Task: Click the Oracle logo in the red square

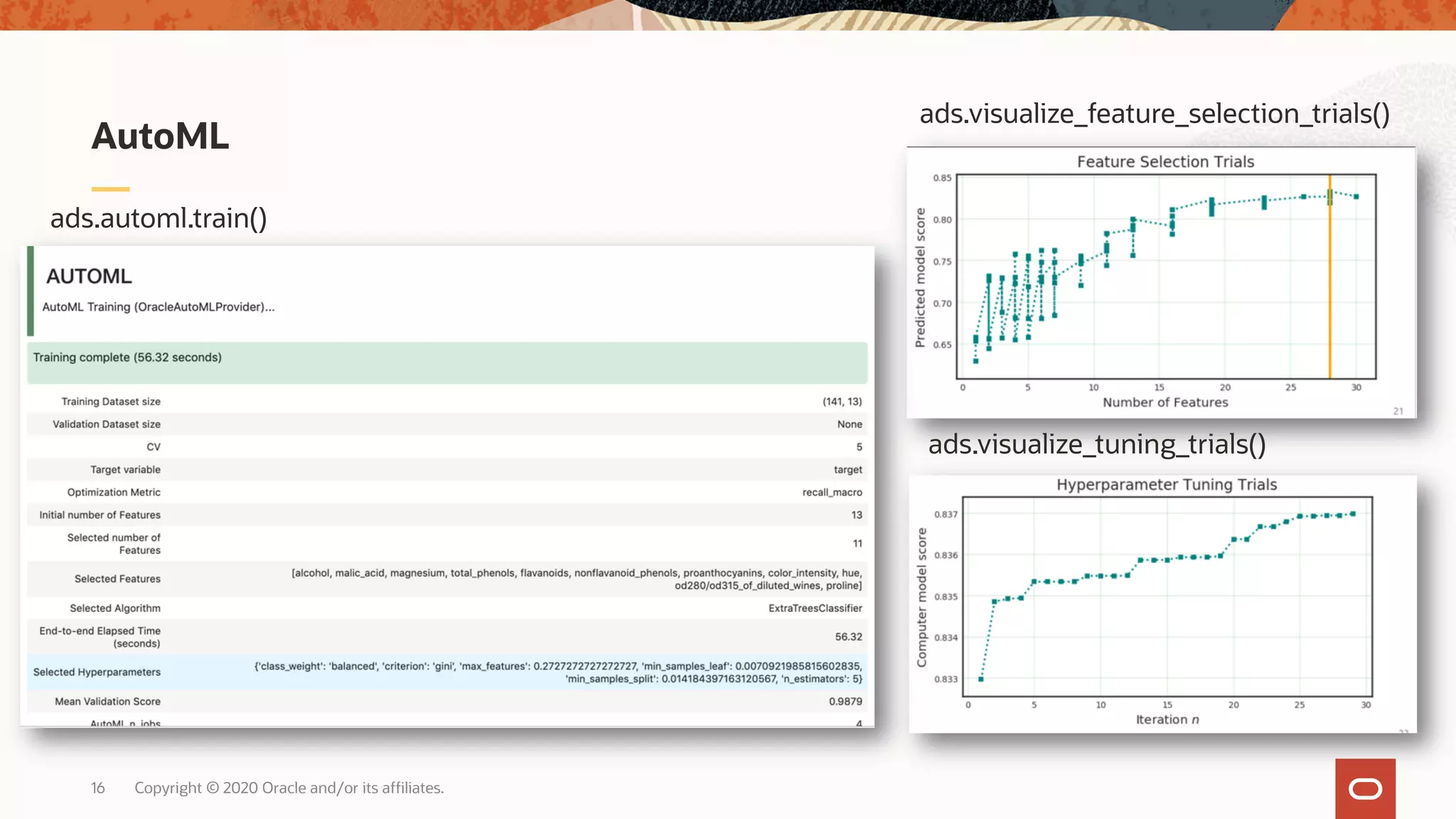Action: (x=1365, y=788)
